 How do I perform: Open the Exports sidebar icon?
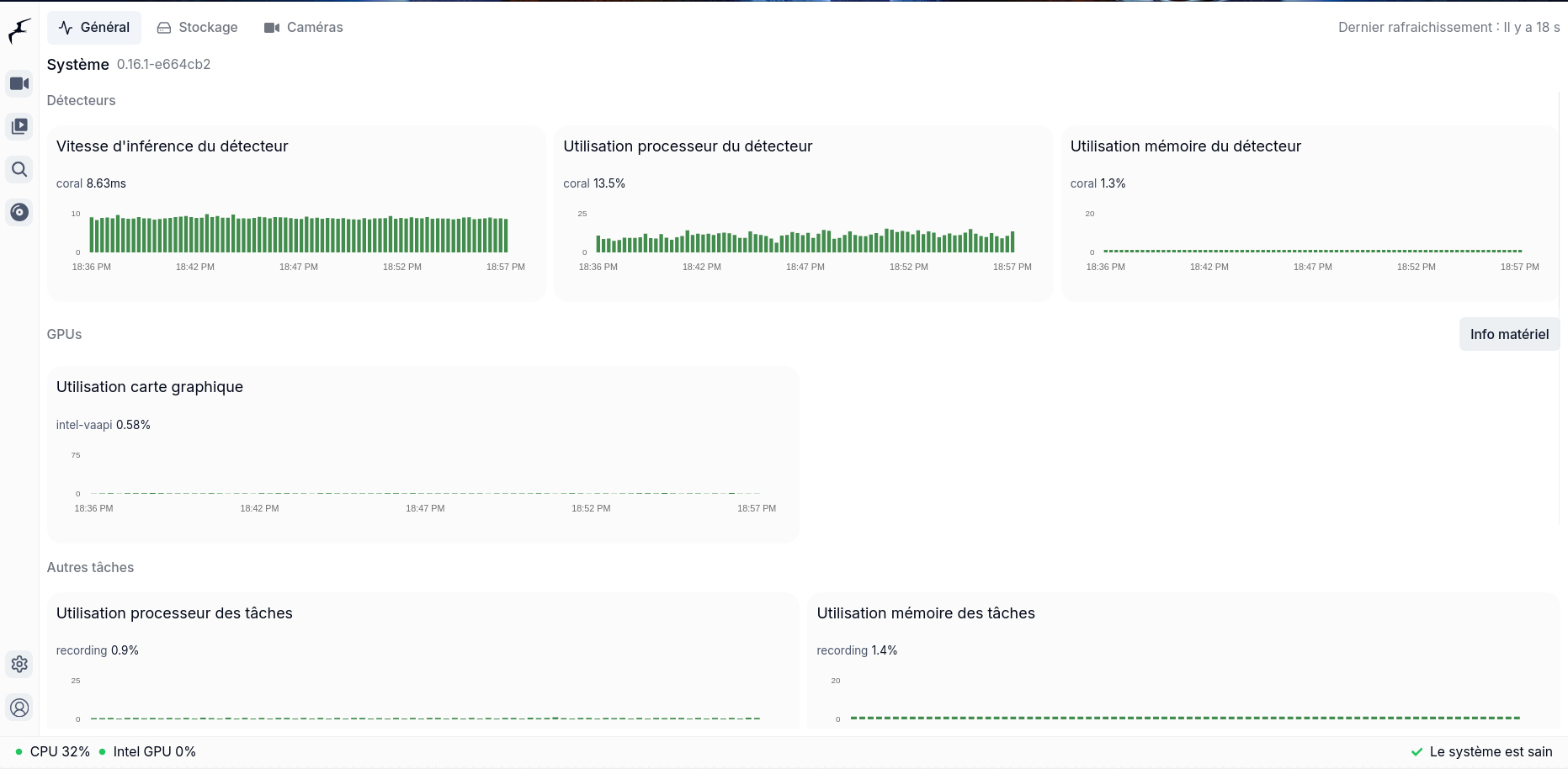(x=19, y=212)
